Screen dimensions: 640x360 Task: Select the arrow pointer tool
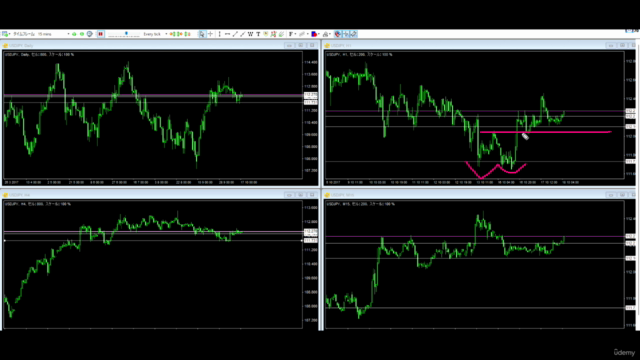point(202,34)
